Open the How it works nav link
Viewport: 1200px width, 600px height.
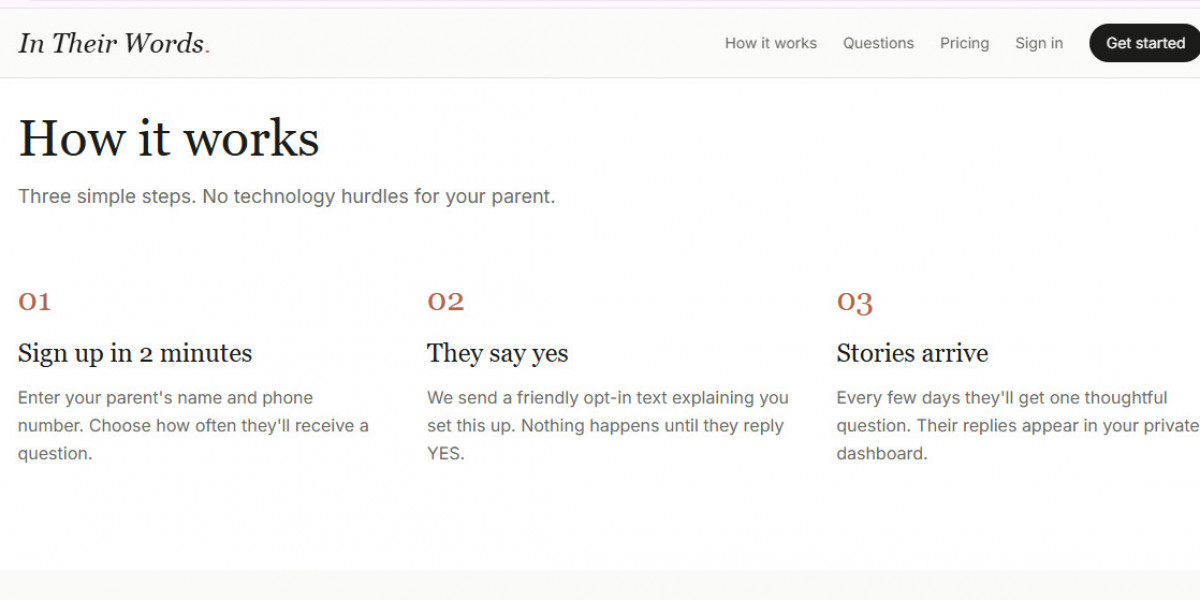pos(770,43)
